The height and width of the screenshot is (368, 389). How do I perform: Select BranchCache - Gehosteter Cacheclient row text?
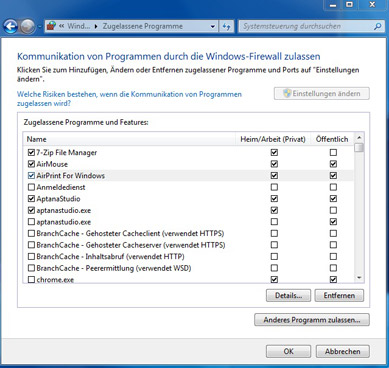coord(130,233)
